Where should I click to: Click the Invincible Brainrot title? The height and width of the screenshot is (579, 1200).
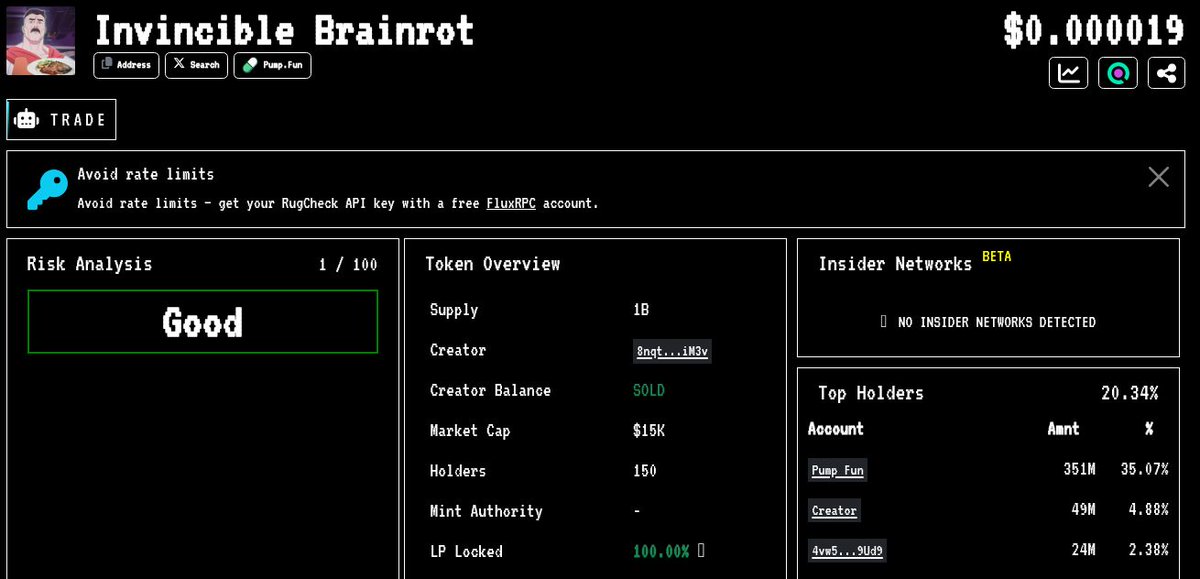pos(284,30)
